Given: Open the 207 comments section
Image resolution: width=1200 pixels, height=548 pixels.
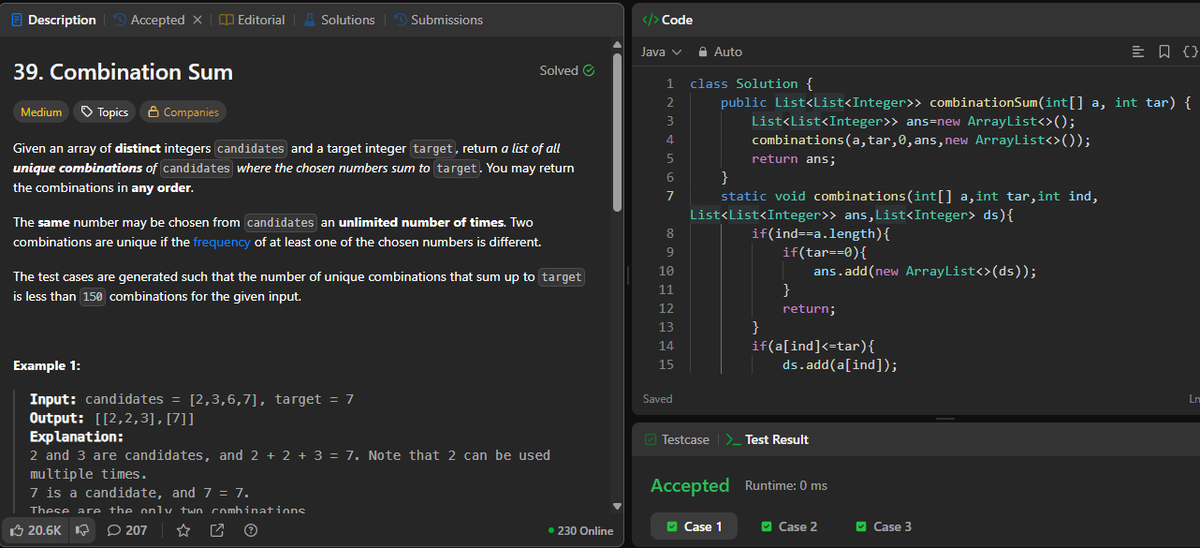Looking at the screenshot, I should coord(127,530).
